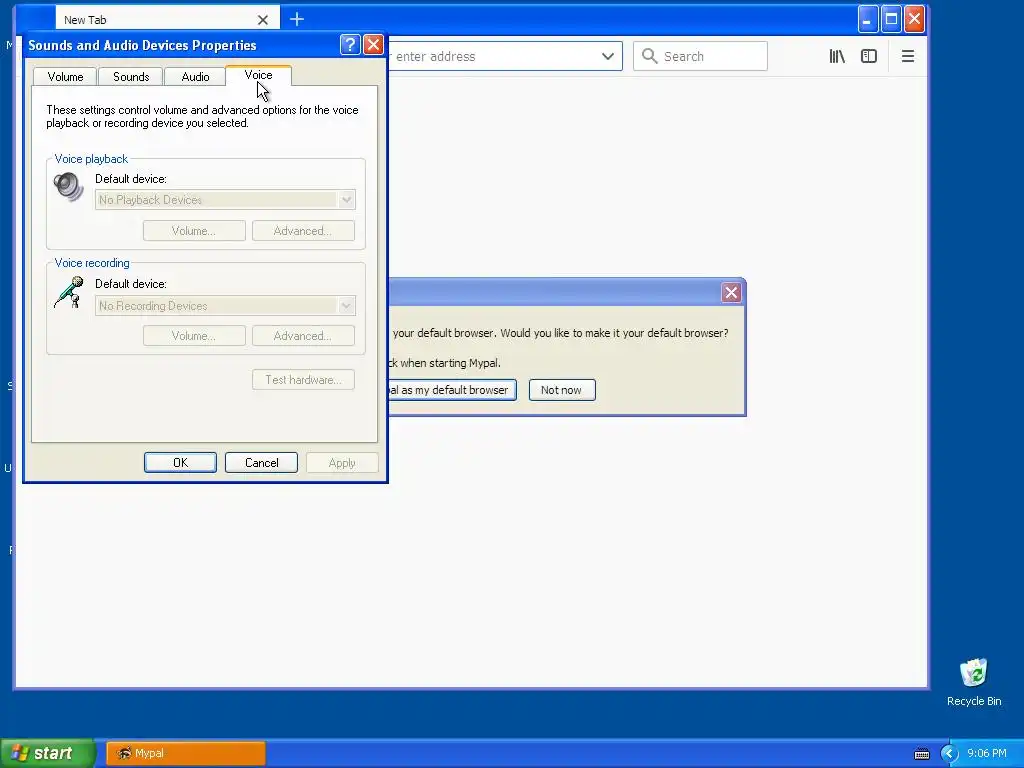The height and width of the screenshot is (768, 1024).
Task: Click the voice recording microphone icon
Action: coord(69,292)
